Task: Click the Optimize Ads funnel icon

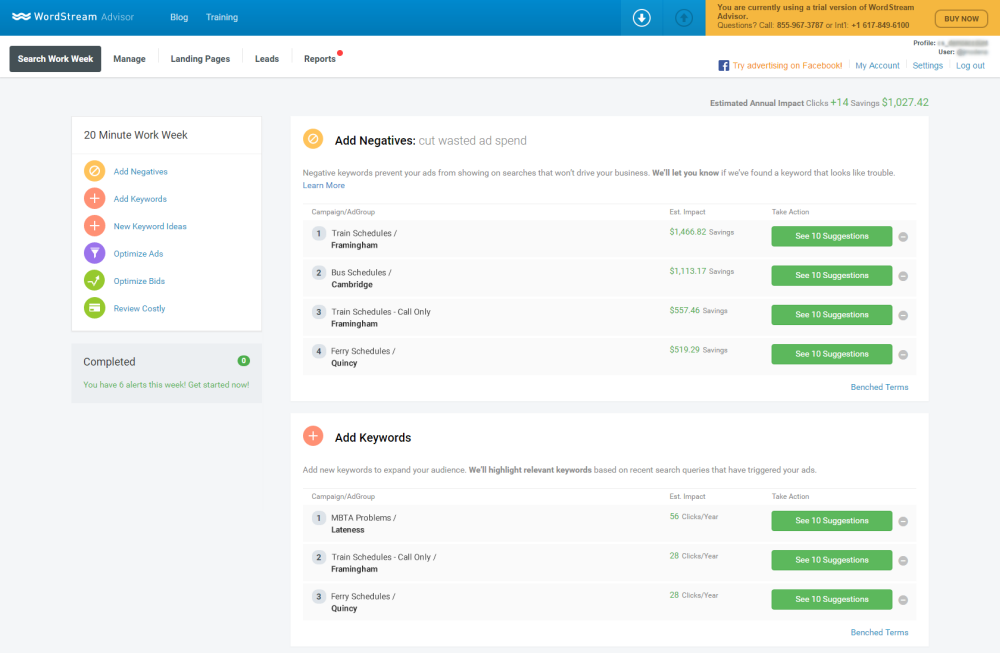Action: click(x=94, y=254)
